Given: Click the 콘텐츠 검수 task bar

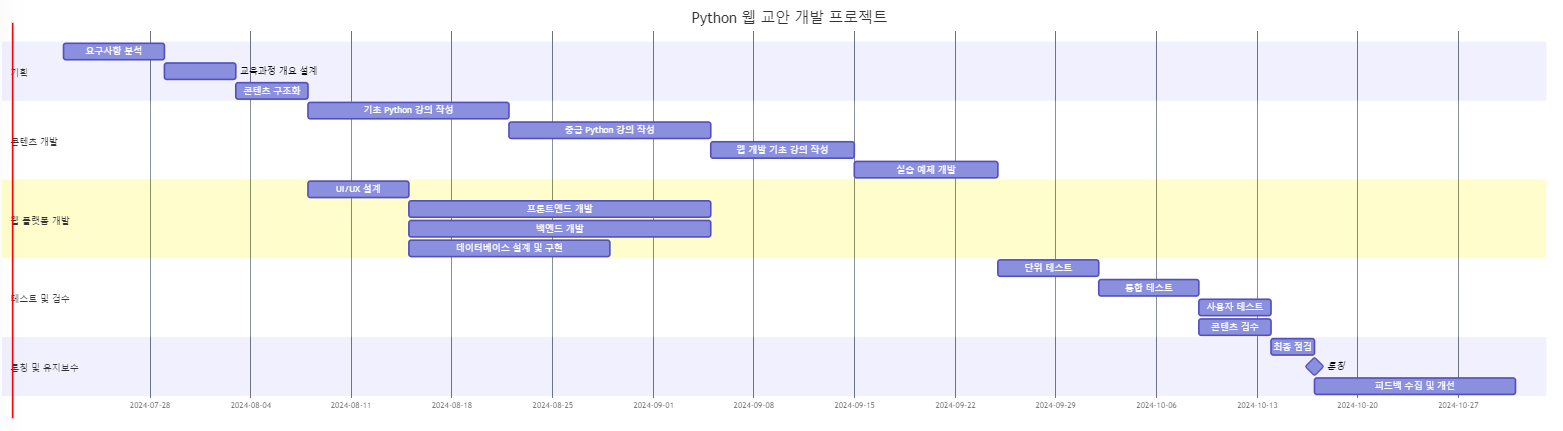Looking at the screenshot, I should [1235, 327].
